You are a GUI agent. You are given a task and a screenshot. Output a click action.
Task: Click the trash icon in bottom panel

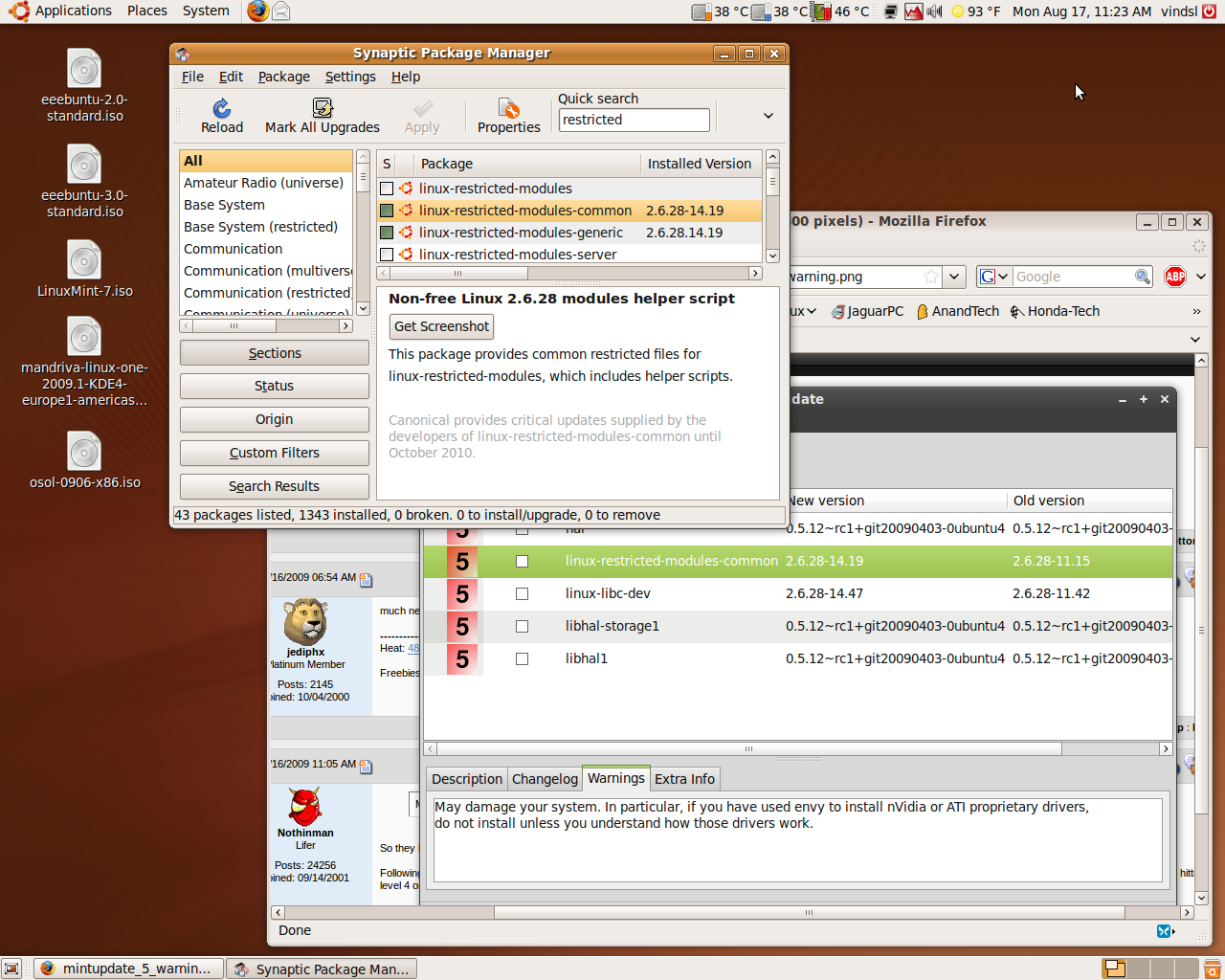tap(1212, 969)
